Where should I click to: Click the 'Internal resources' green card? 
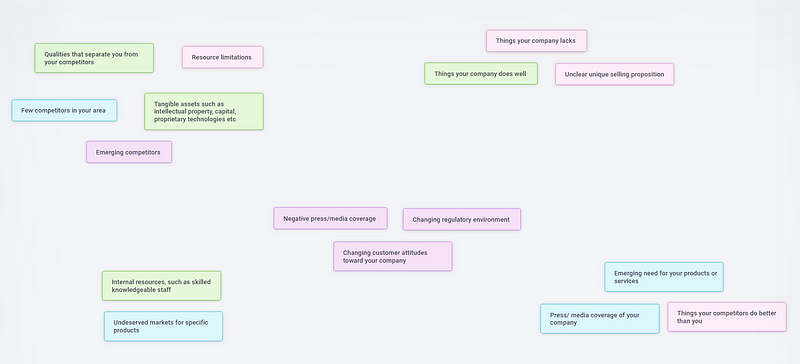[161, 286]
